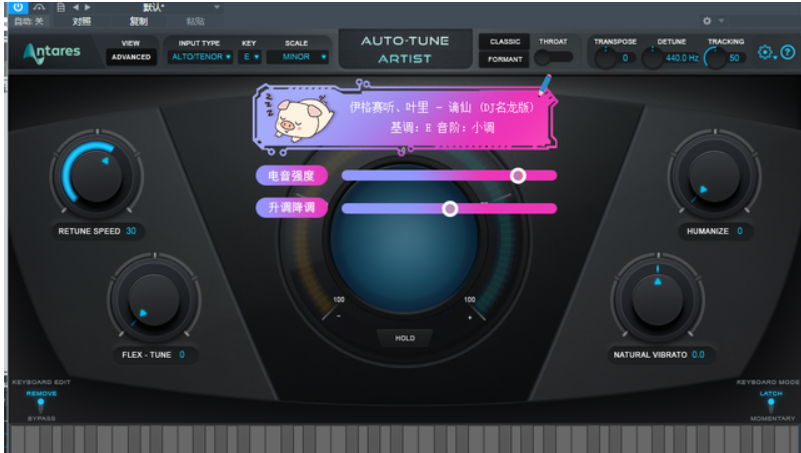Click the 电音强度 label button
This screenshot has height=453, width=801.
[292, 176]
